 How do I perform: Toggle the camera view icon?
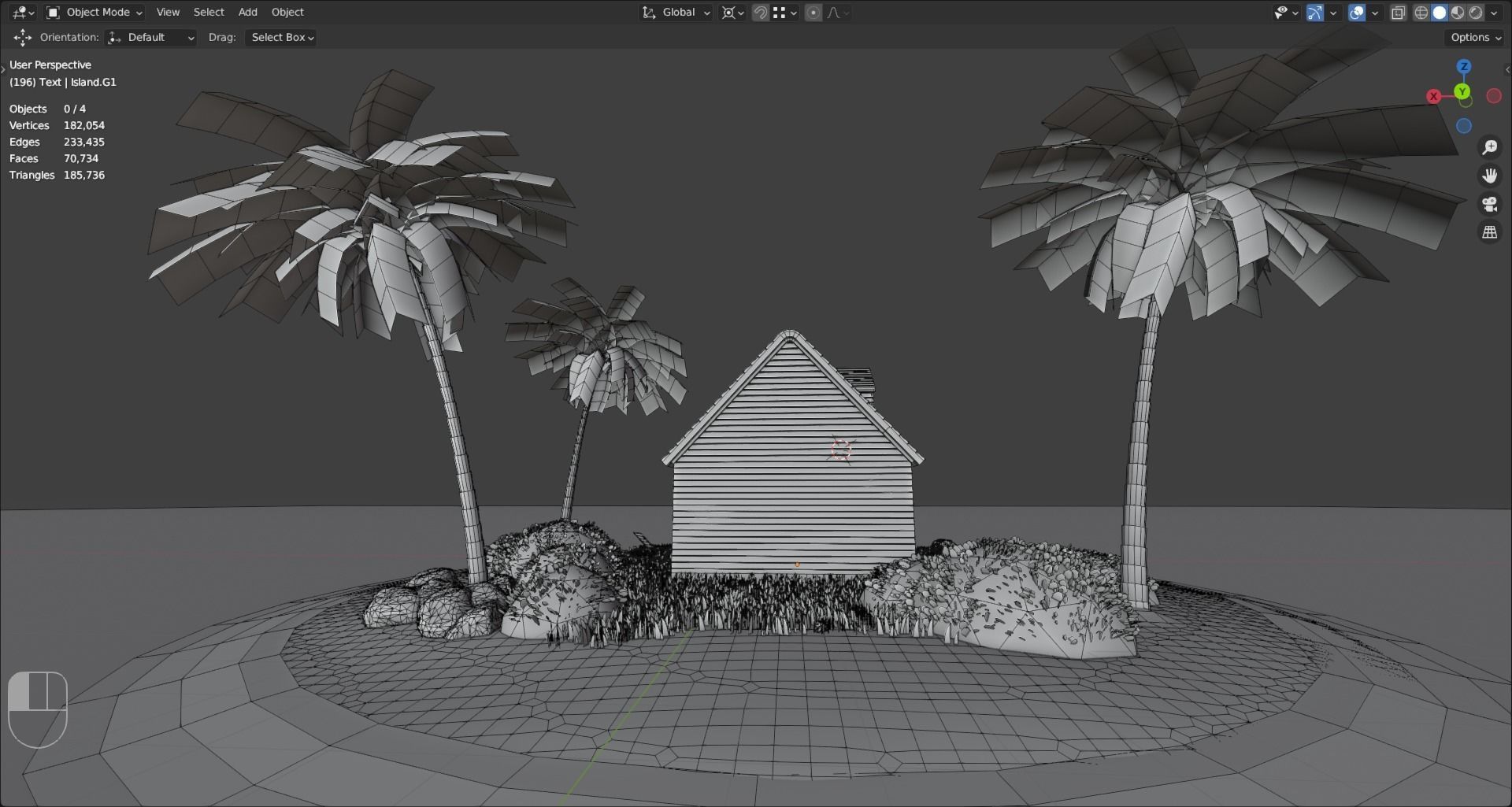coord(1490,204)
